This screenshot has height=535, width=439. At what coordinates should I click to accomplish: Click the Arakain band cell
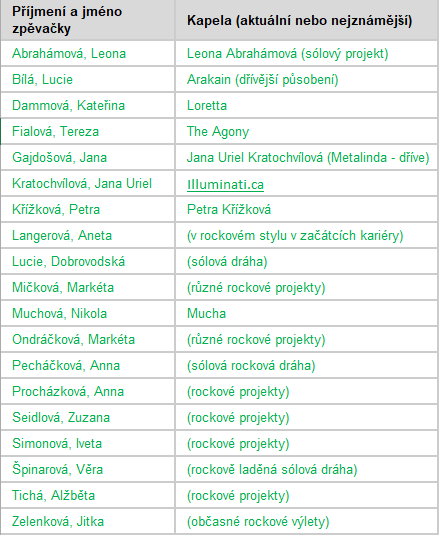(307, 79)
